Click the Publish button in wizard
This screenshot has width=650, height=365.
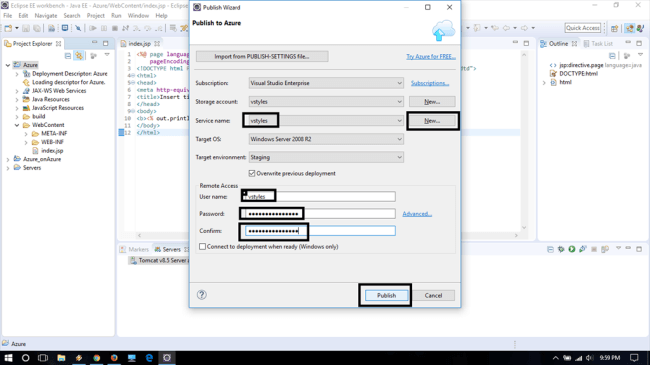pos(386,295)
